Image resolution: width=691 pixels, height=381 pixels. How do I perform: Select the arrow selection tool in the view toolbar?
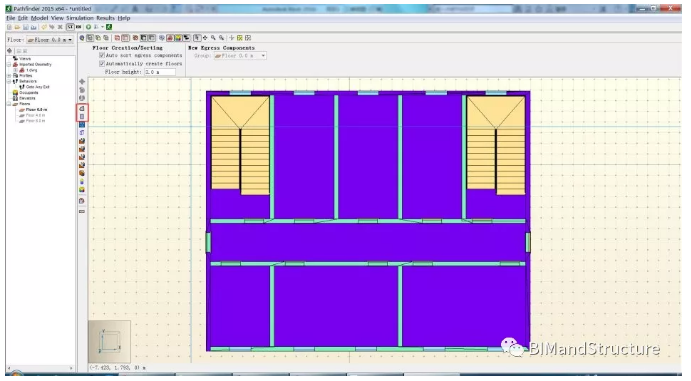pos(197,38)
